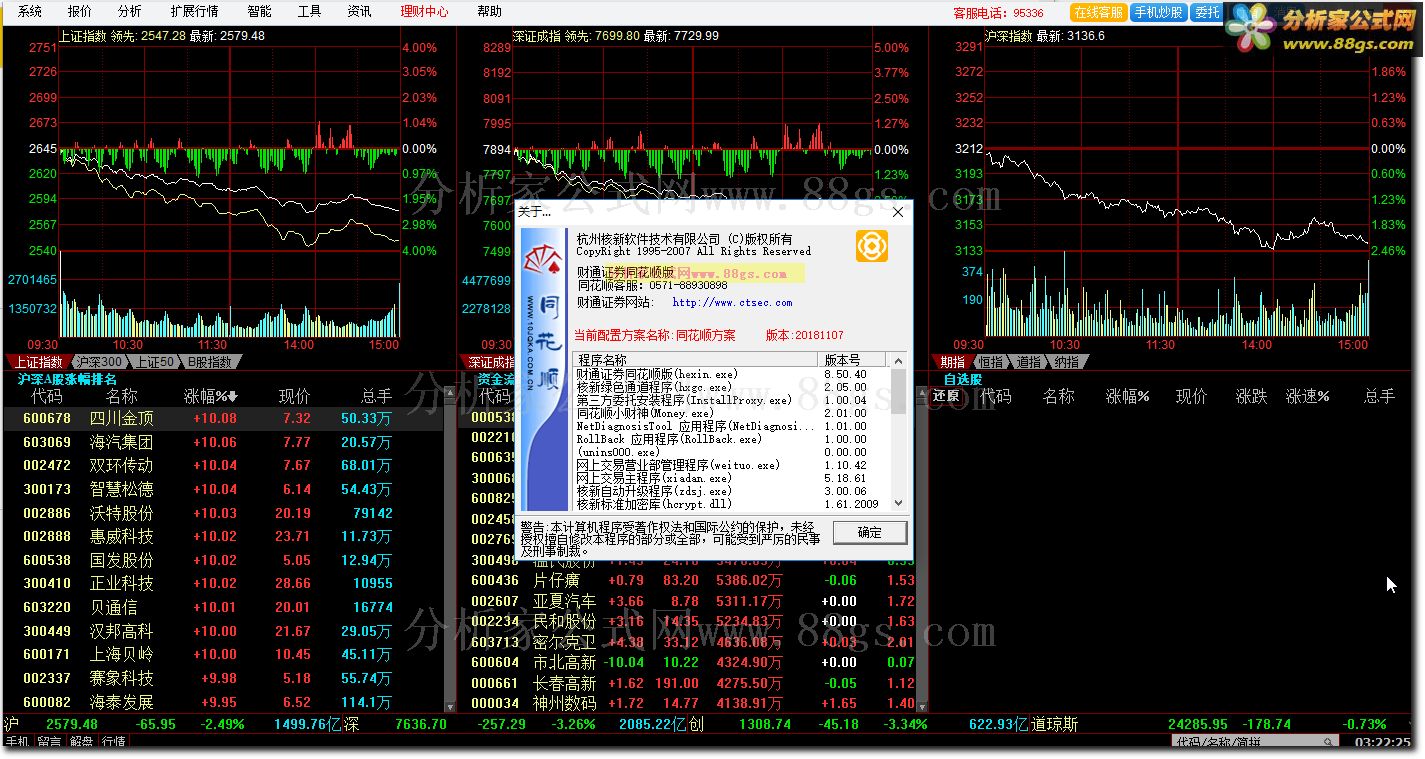Open the 智能 menu
The height and width of the screenshot is (759, 1425).
click(x=259, y=12)
